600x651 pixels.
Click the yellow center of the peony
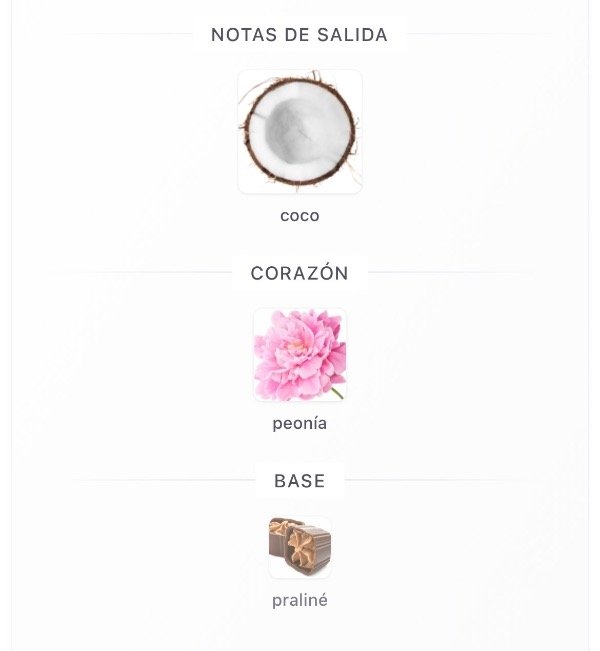click(295, 345)
